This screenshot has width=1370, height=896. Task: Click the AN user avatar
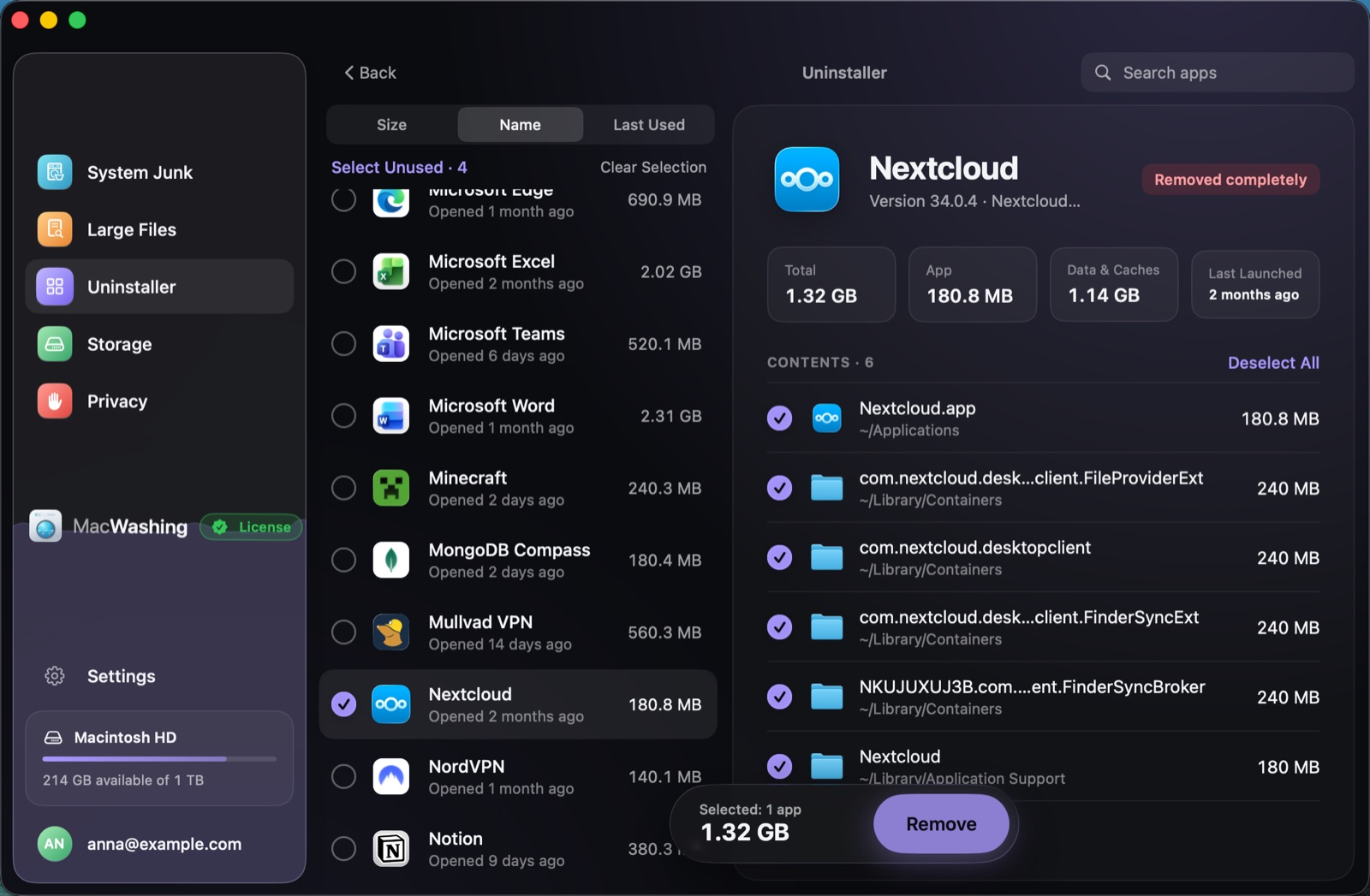coord(55,844)
